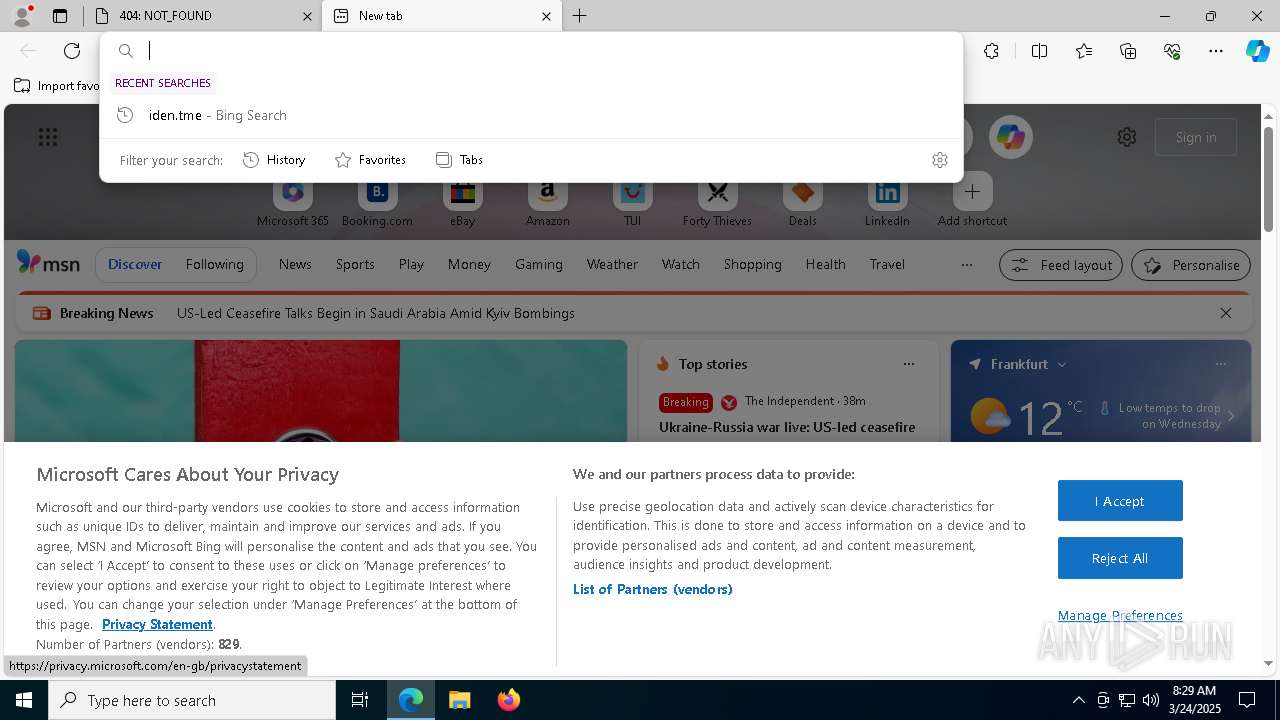The height and width of the screenshot is (720, 1280).
Task: Open weather card more options menu
Action: [1221, 364]
